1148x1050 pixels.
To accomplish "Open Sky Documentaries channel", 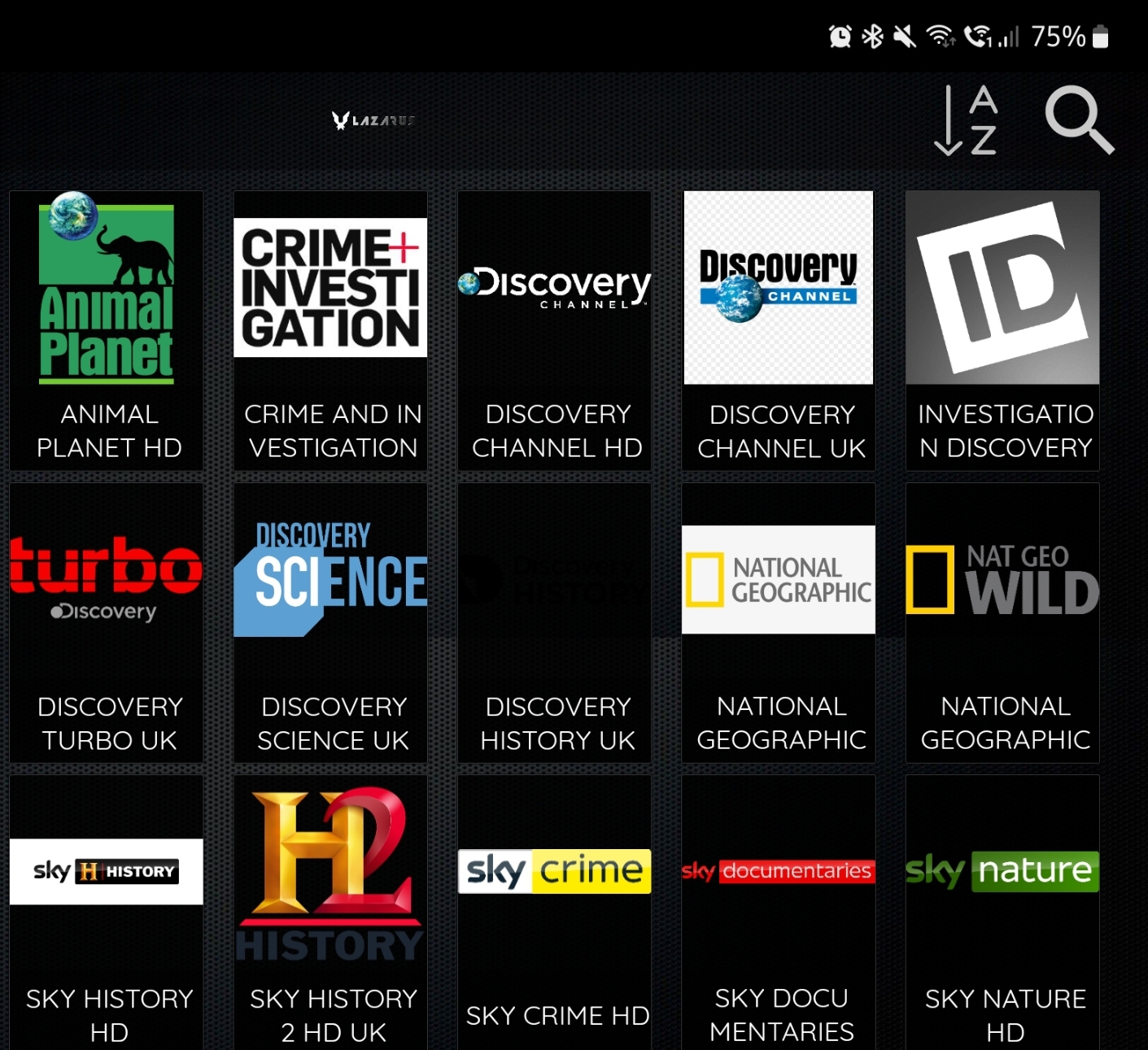I will tap(779, 911).
